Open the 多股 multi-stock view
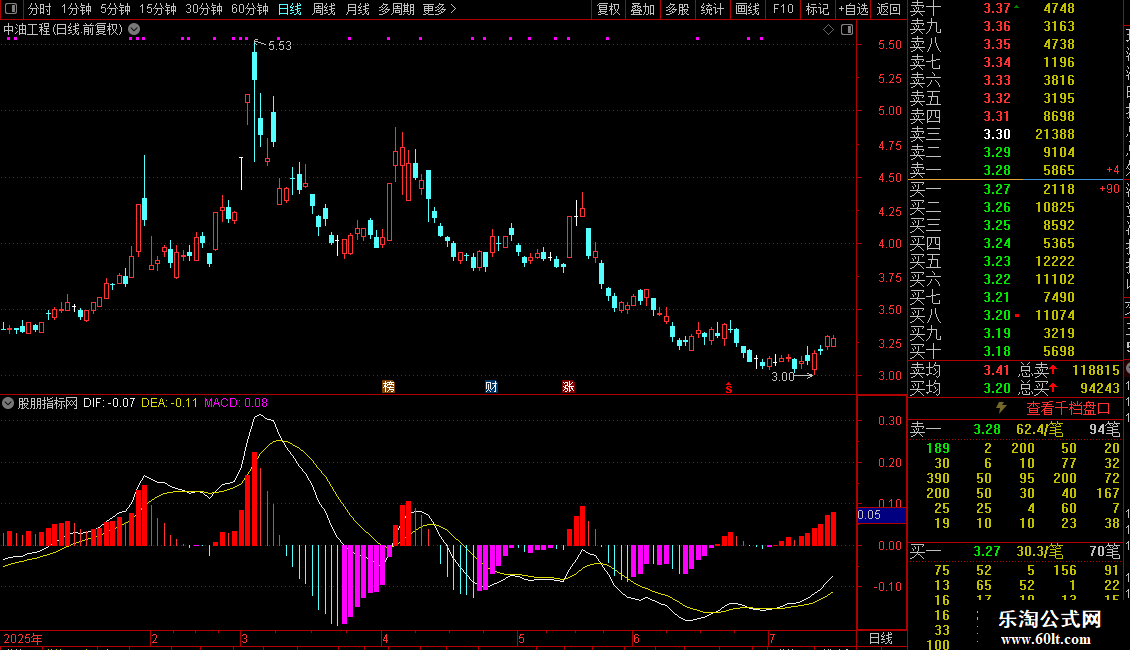Image resolution: width=1130 pixels, height=650 pixels. click(x=677, y=9)
